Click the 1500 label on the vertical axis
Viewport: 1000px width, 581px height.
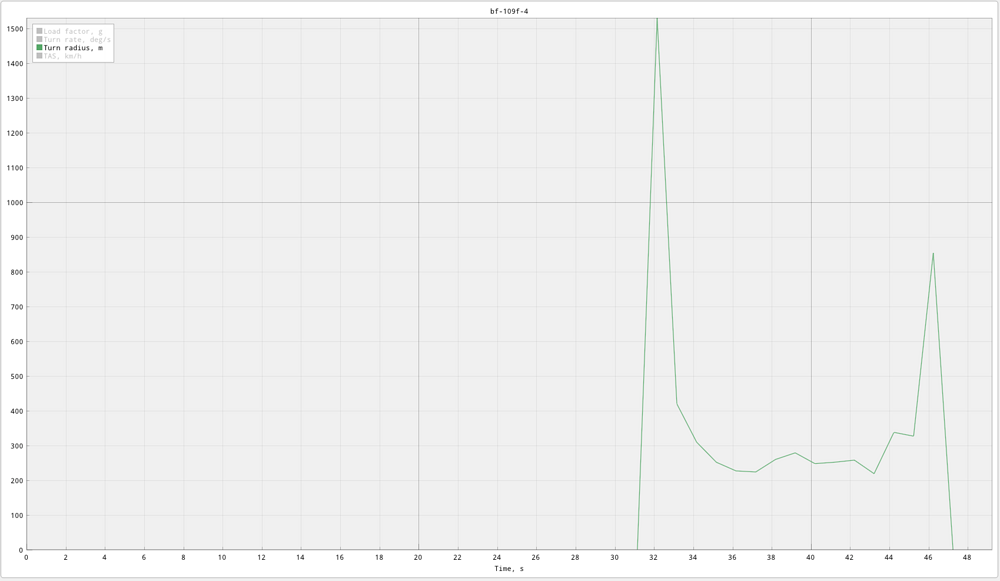pyautogui.click(x=14, y=29)
